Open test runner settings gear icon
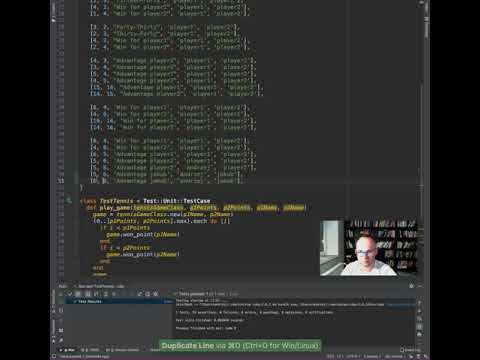The height and width of the screenshot is (360, 480). [x=156, y=294]
